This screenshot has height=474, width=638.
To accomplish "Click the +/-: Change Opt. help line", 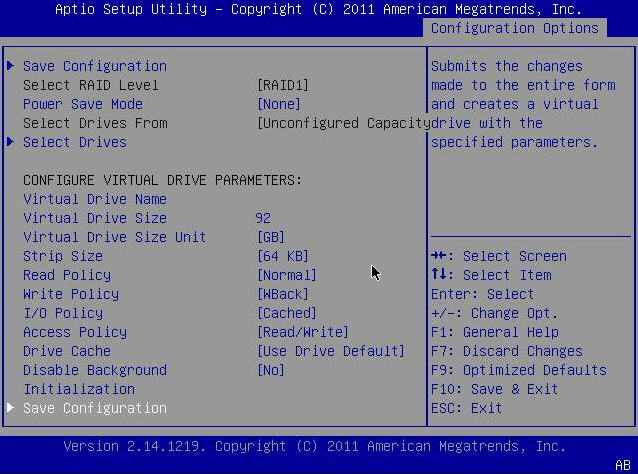I will click(x=494, y=313).
